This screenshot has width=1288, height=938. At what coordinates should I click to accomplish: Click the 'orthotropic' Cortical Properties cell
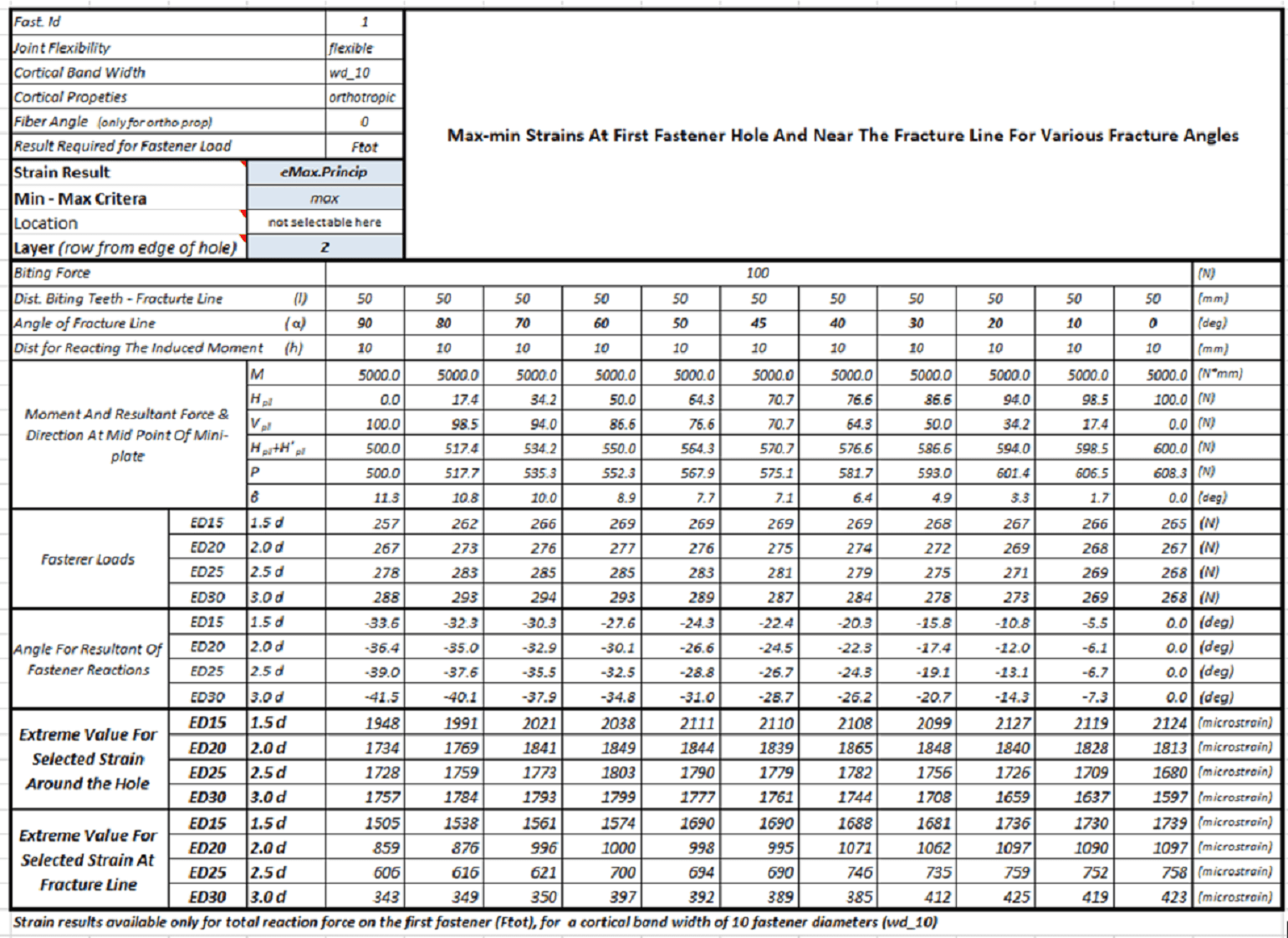click(364, 97)
